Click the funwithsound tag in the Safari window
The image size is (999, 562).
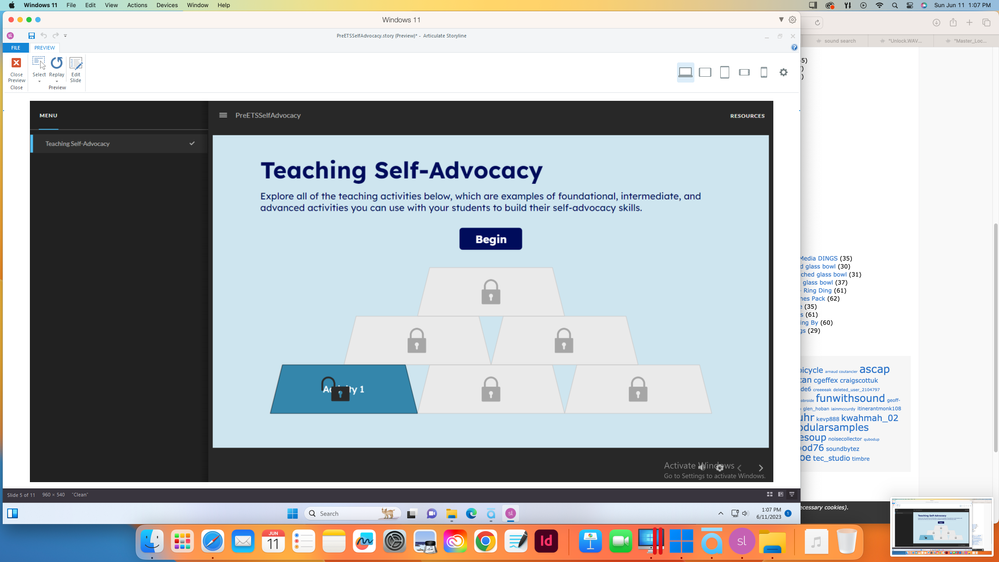tap(850, 398)
